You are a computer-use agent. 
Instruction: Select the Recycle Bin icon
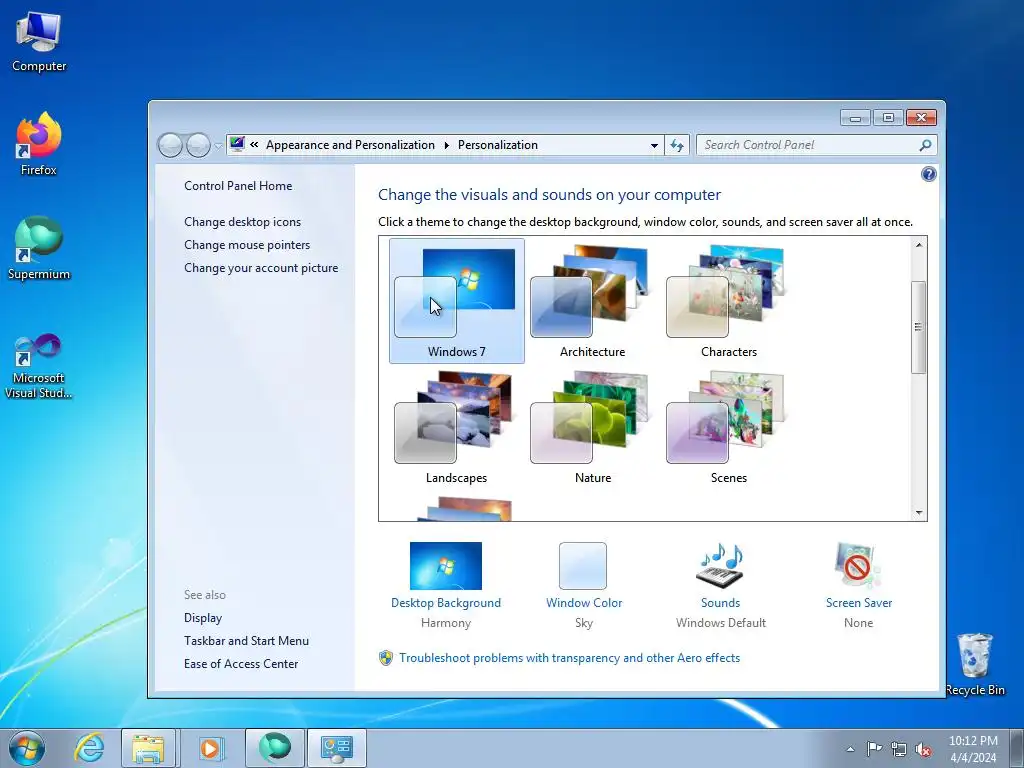pos(975,665)
